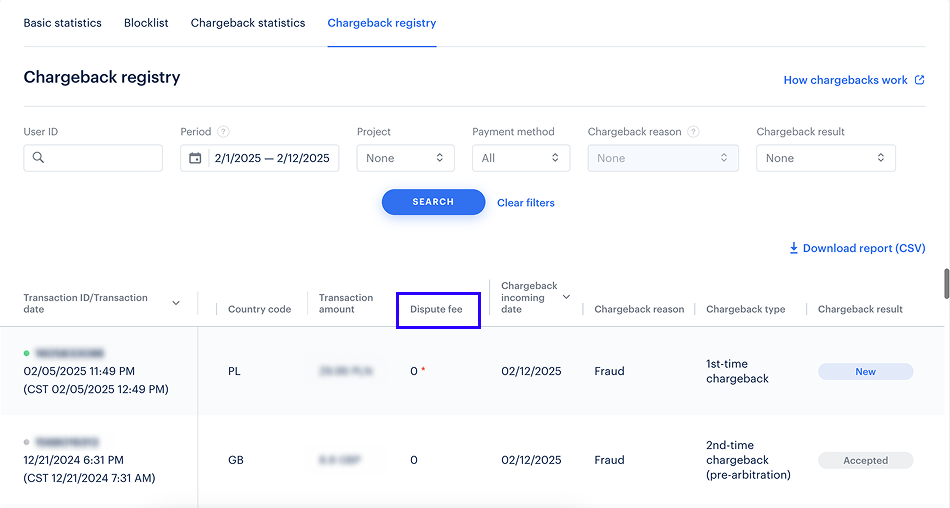Go to the Chargeback statistics tab
Viewport: 950px width, 508px height.
pos(248,23)
